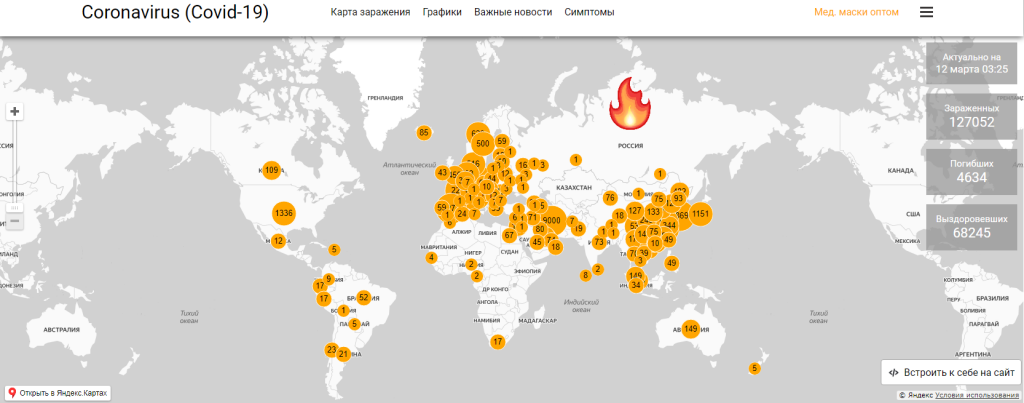Click the 109 marker in Canada

click(271, 171)
